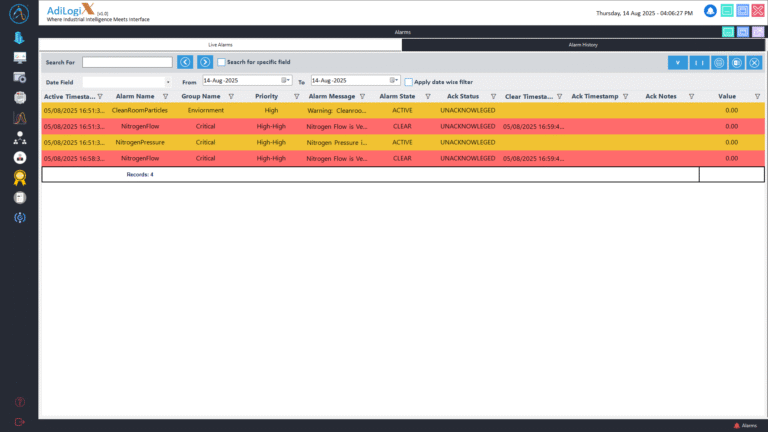Open the Date Field dropdown
The image size is (768, 432).
click(x=168, y=81)
